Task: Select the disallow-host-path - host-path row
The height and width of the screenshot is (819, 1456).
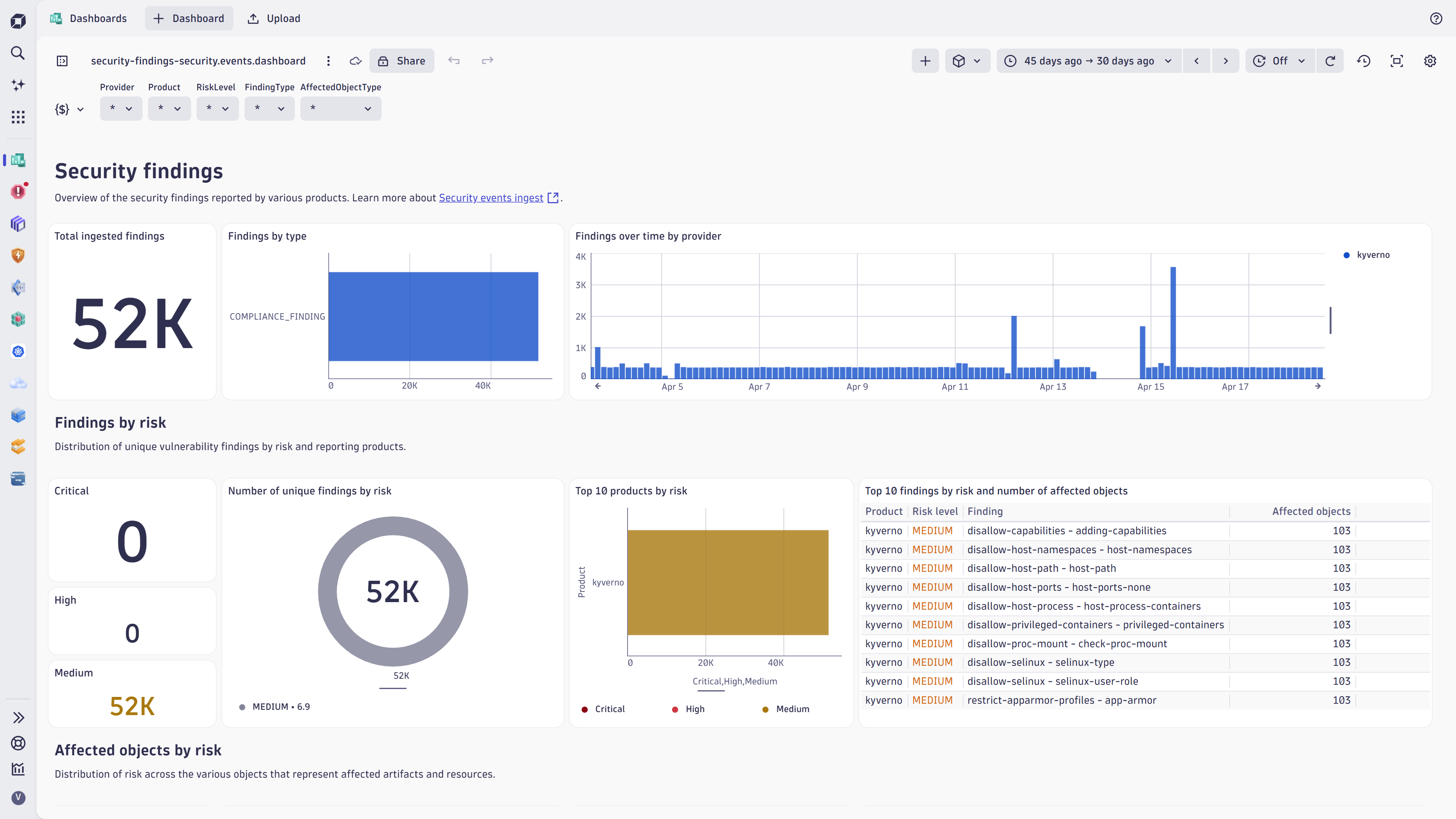Action: point(1145,569)
